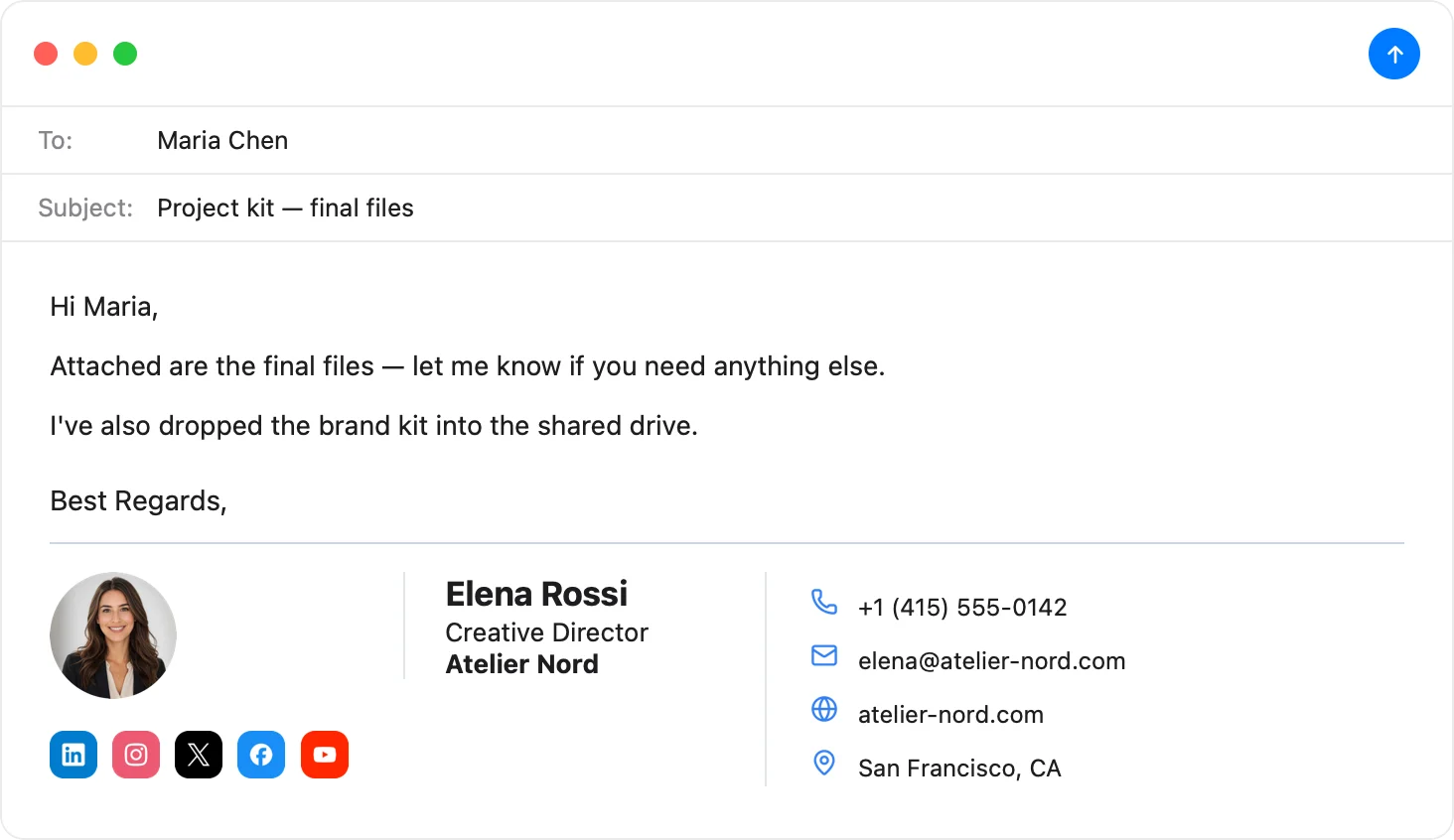Click the name 'Elena Rossi' in the signature
The image size is (1454, 840).
point(536,594)
